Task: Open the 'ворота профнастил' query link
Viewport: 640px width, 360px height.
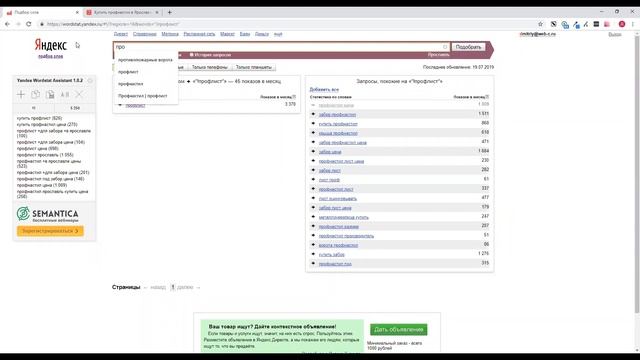Action: 338,245
